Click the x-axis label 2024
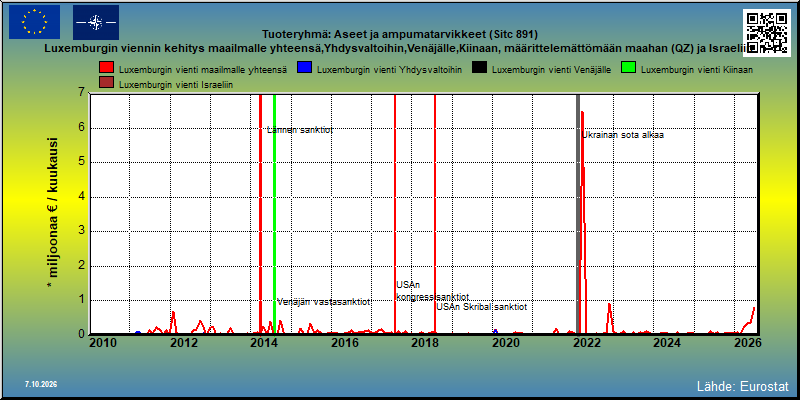 (x=667, y=342)
